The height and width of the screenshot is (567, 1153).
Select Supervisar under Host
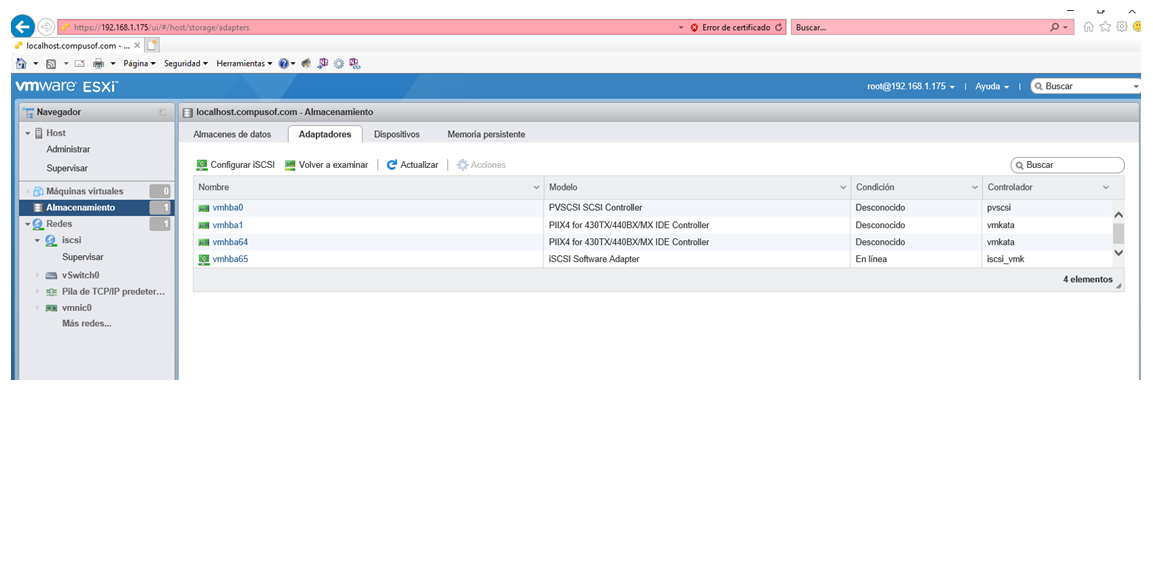click(67, 168)
